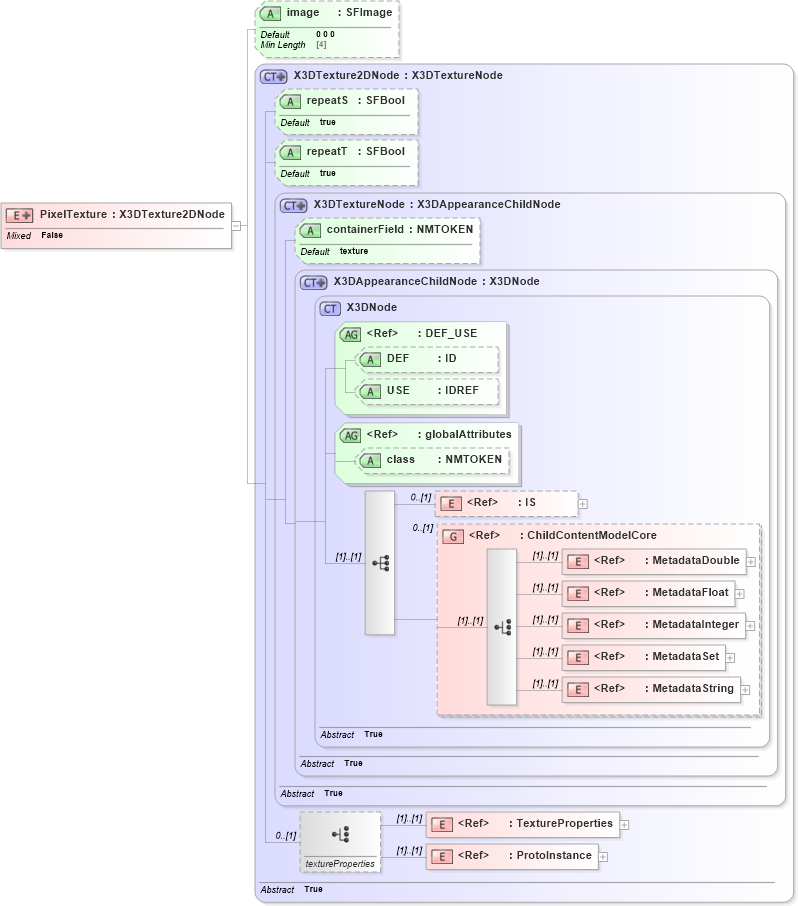Expand the MetadataDouble element
The width and height of the screenshot is (798, 906).
(751, 562)
